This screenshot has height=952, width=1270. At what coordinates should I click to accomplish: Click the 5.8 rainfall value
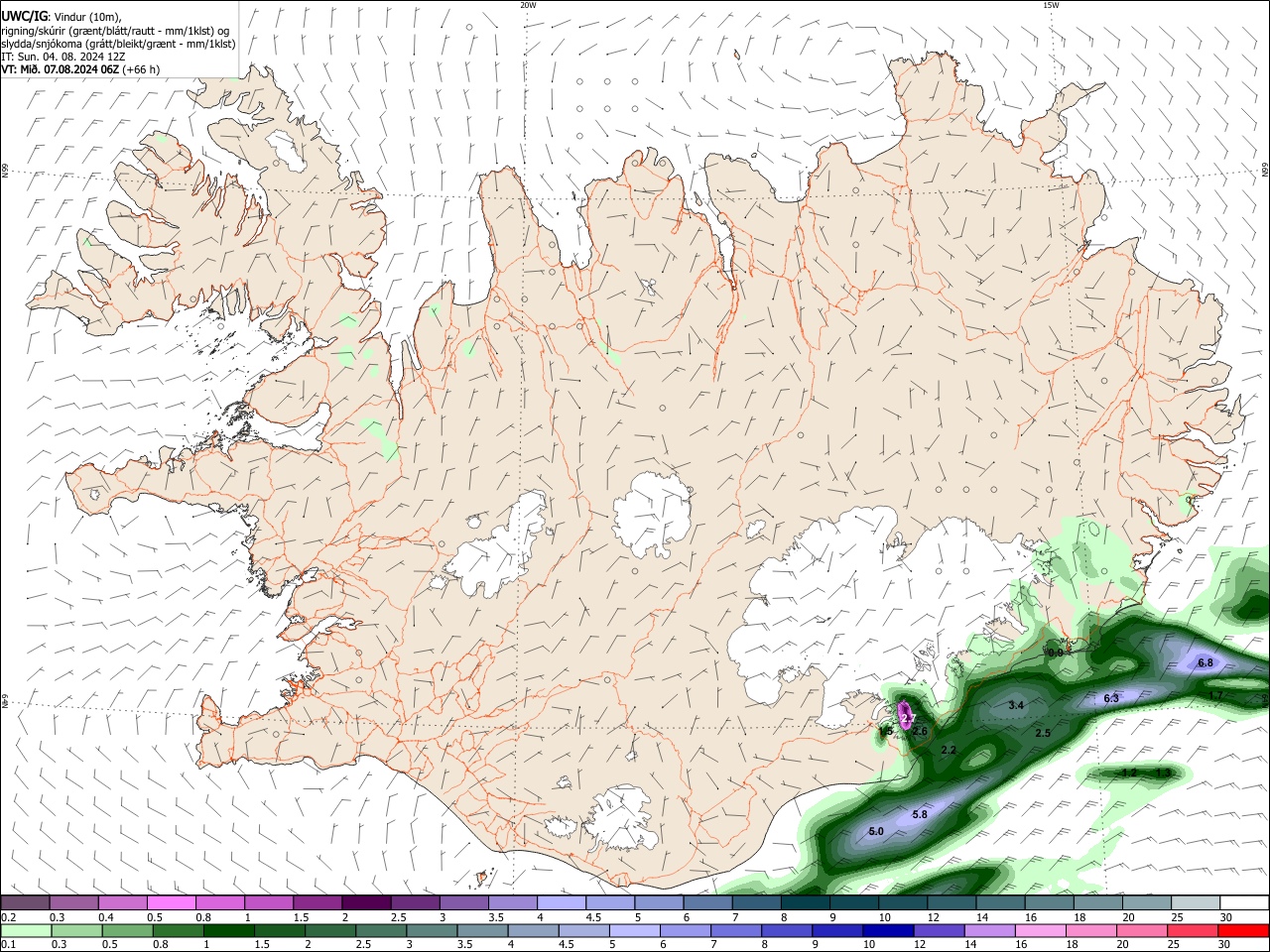pos(920,814)
